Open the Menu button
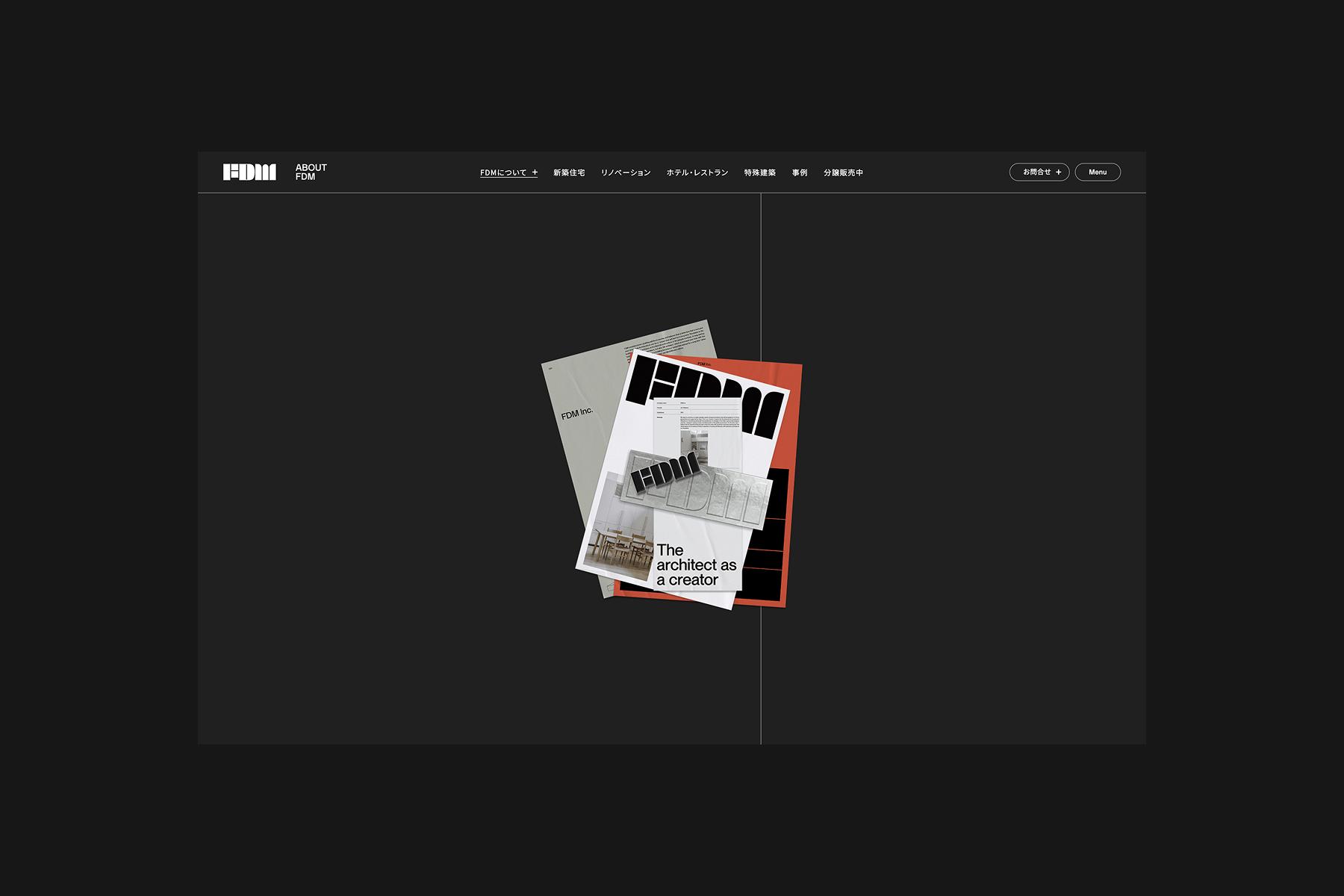 click(1098, 172)
